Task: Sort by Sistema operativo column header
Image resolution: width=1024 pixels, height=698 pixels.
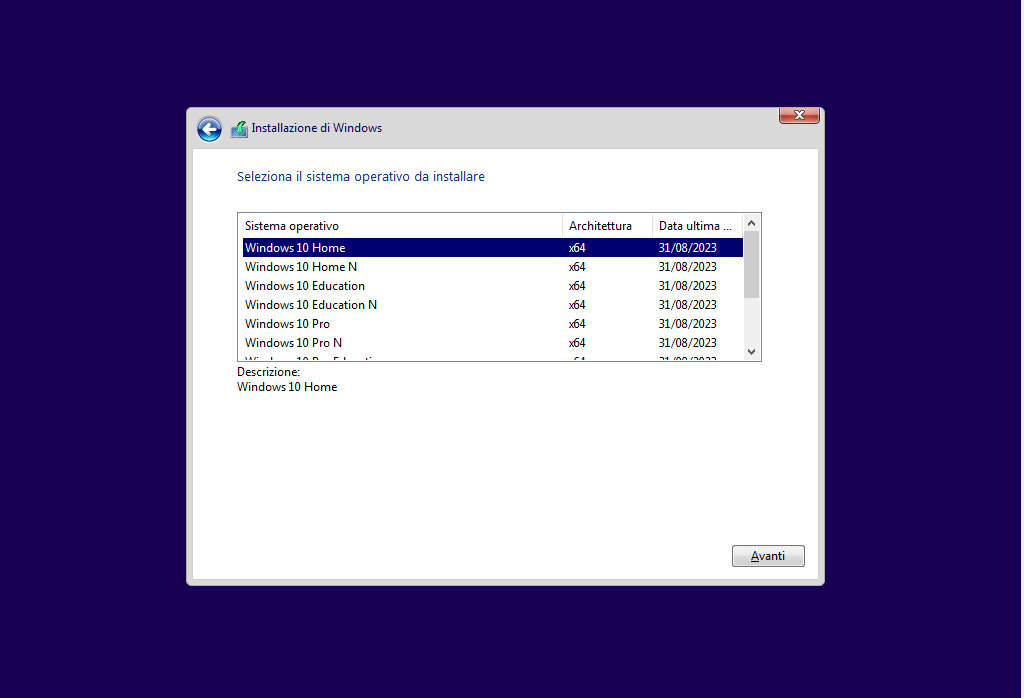Action: tap(400, 226)
